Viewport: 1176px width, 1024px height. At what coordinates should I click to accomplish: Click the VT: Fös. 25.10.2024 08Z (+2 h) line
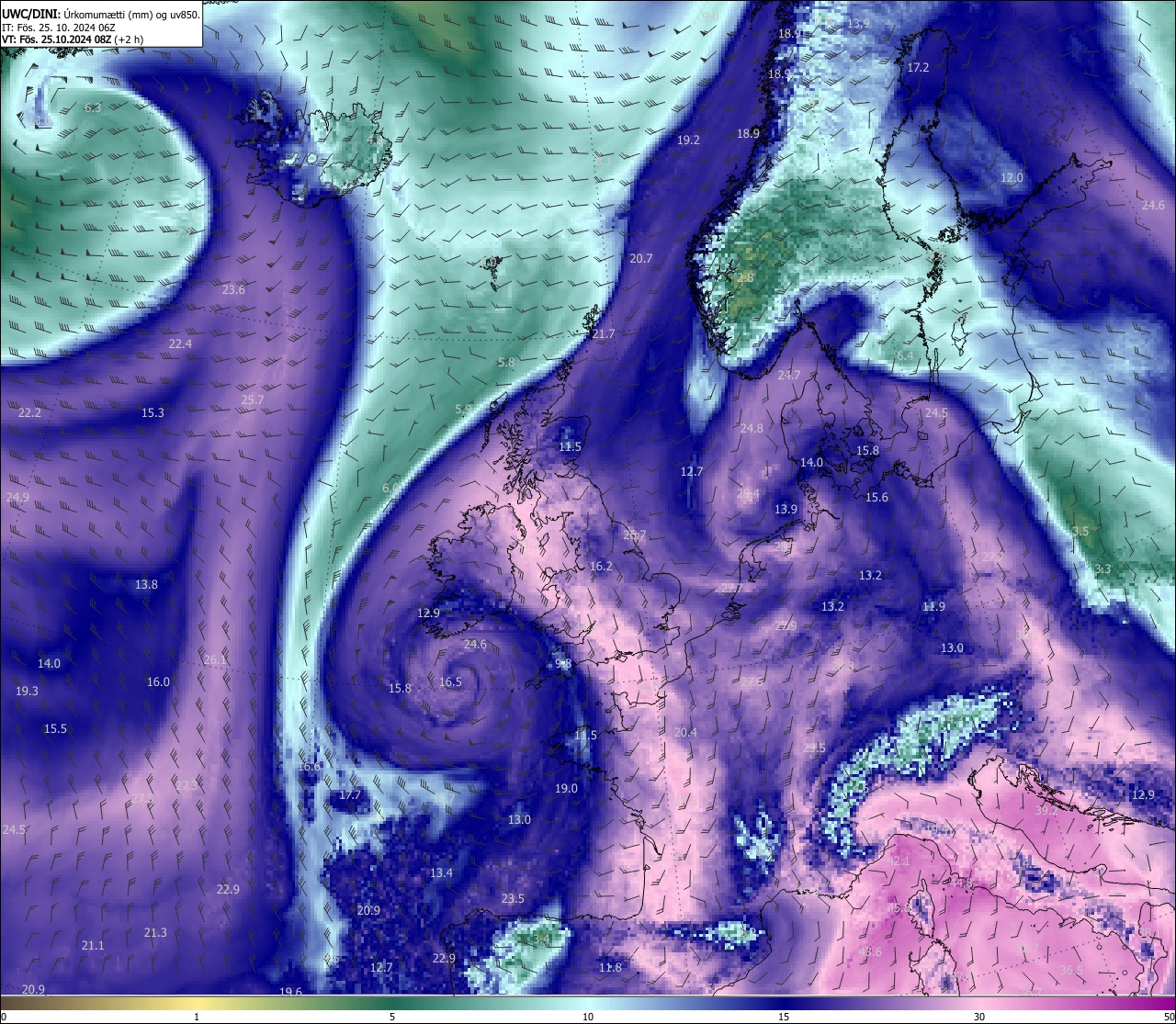pyautogui.click(x=72, y=39)
